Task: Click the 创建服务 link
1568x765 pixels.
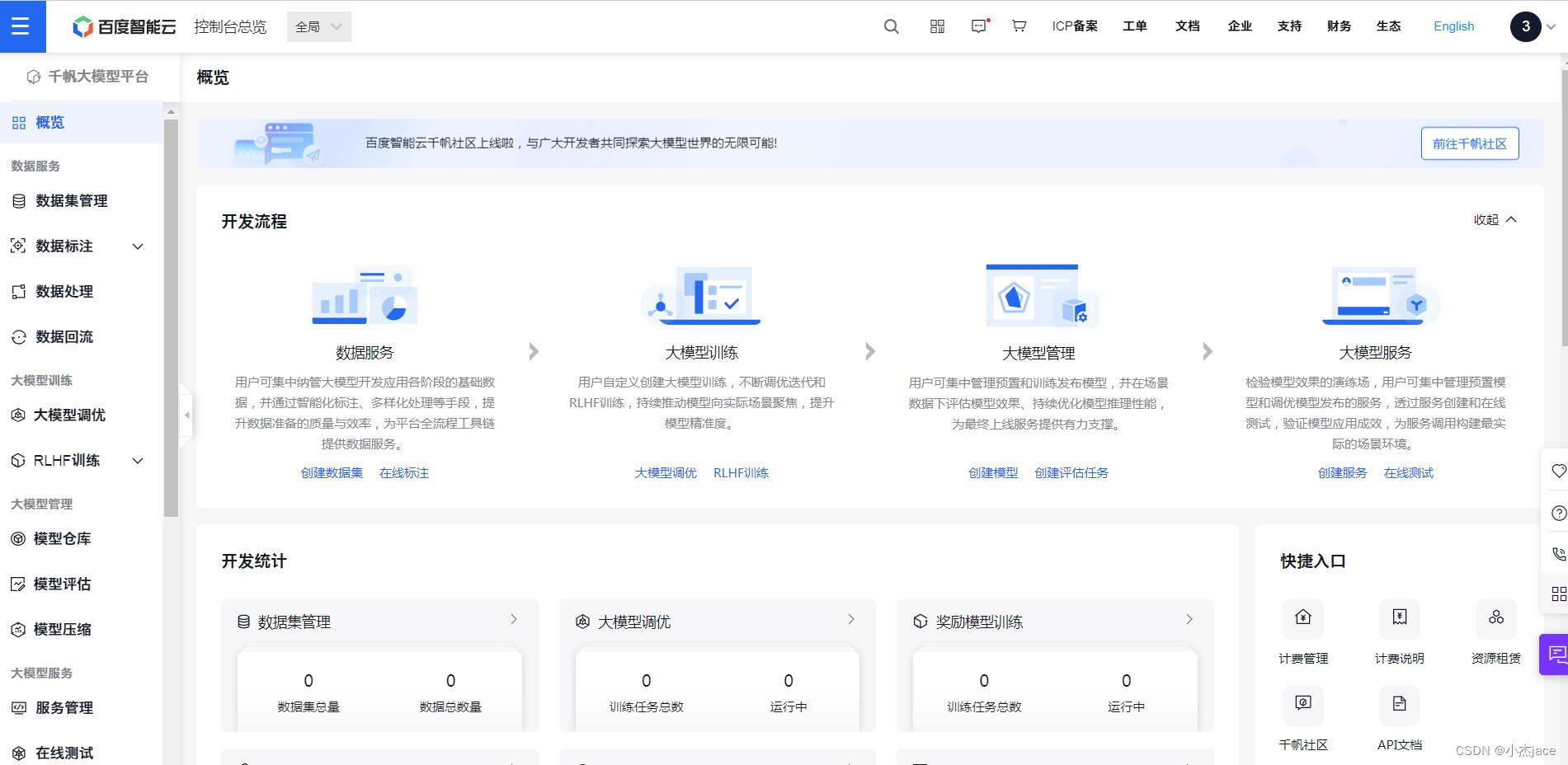Action: tap(1342, 473)
